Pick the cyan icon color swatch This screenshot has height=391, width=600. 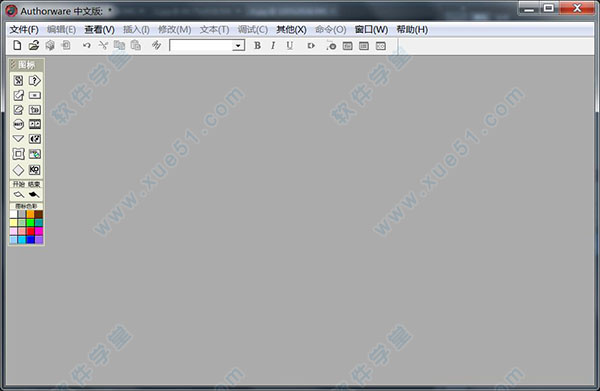(x=22, y=240)
